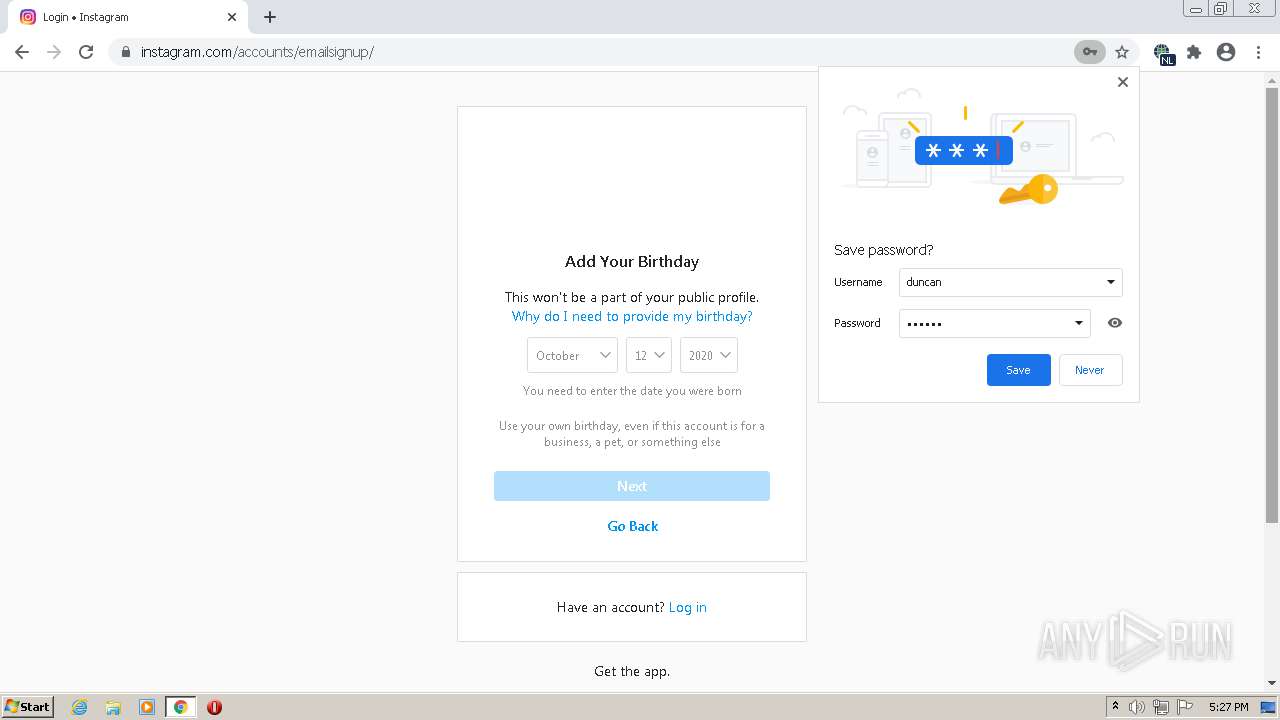Launch Internet Explorer from the taskbar

79,707
